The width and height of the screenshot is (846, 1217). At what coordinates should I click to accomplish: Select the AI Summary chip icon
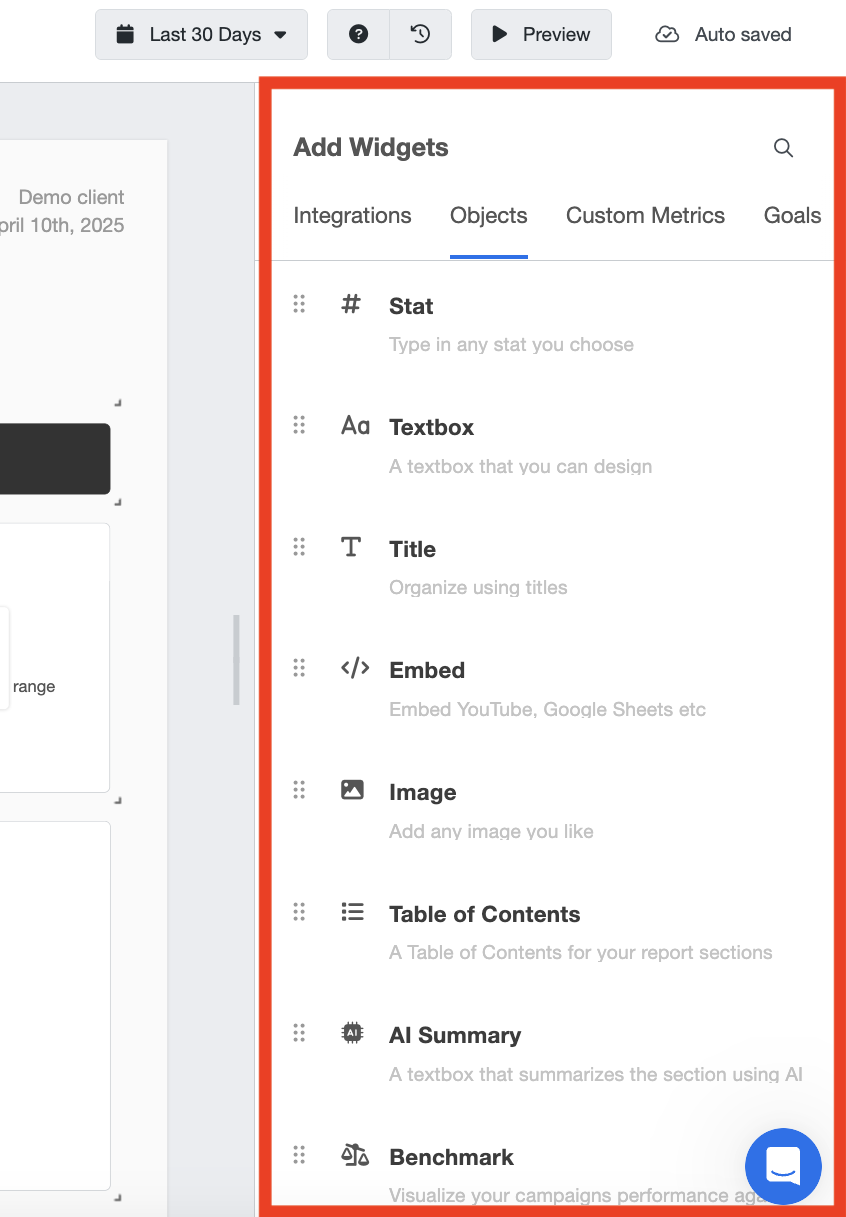[x=352, y=1032]
